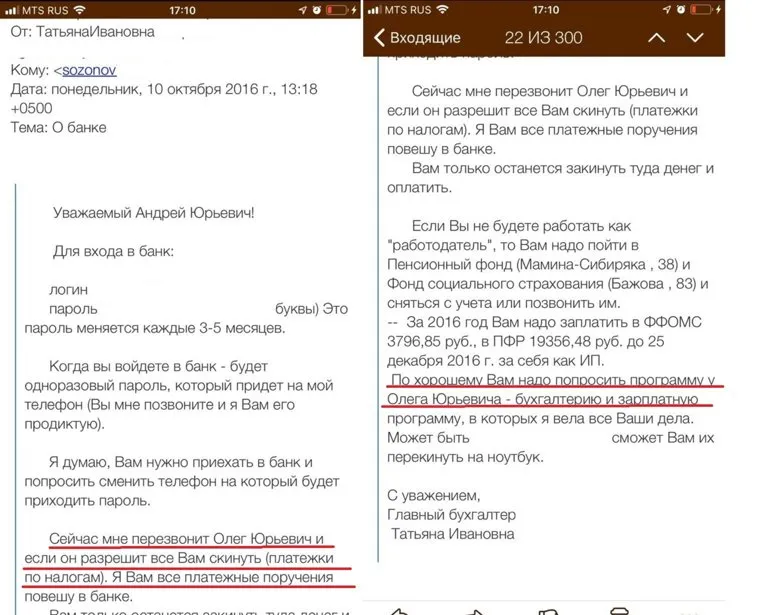Open previous message with the up chevron
The width and height of the screenshot is (760, 615).
[x=656, y=38]
